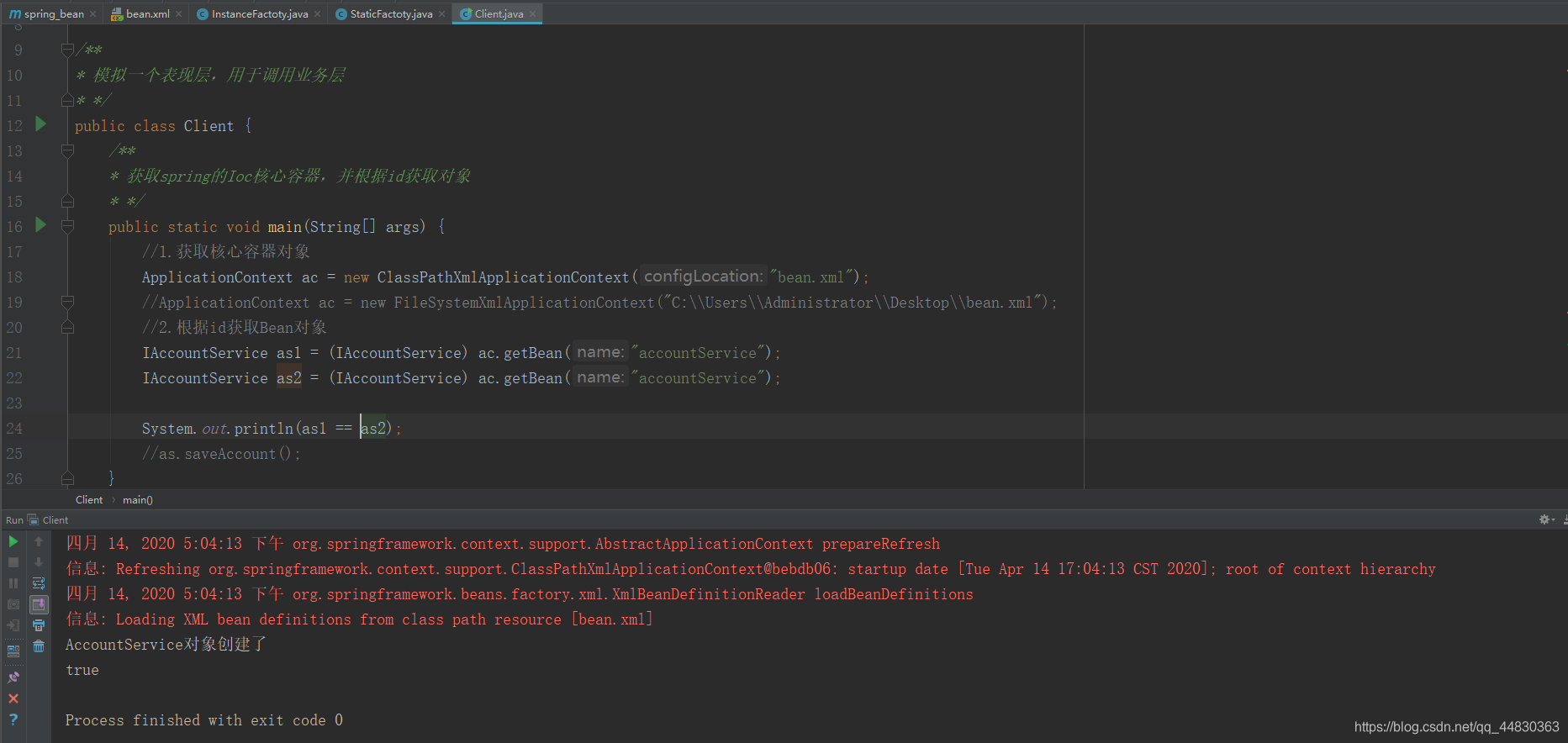Switch to spring_bean tab
1568x743 pixels.
54,13
